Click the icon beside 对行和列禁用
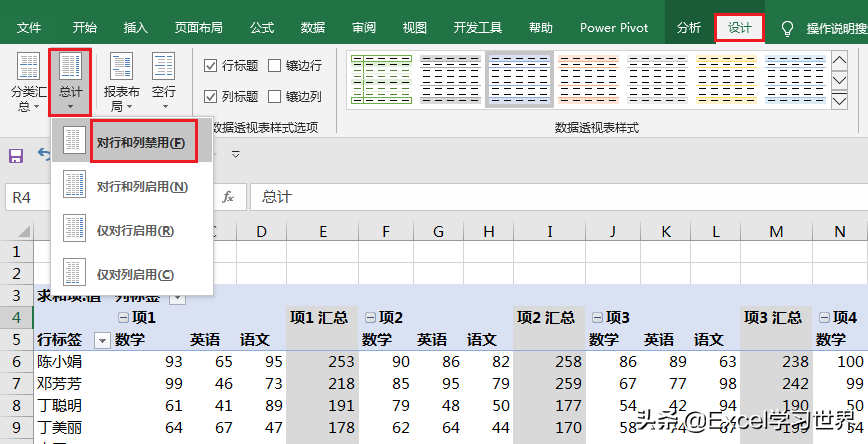This screenshot has height=444, width=868. pos(74,140)
